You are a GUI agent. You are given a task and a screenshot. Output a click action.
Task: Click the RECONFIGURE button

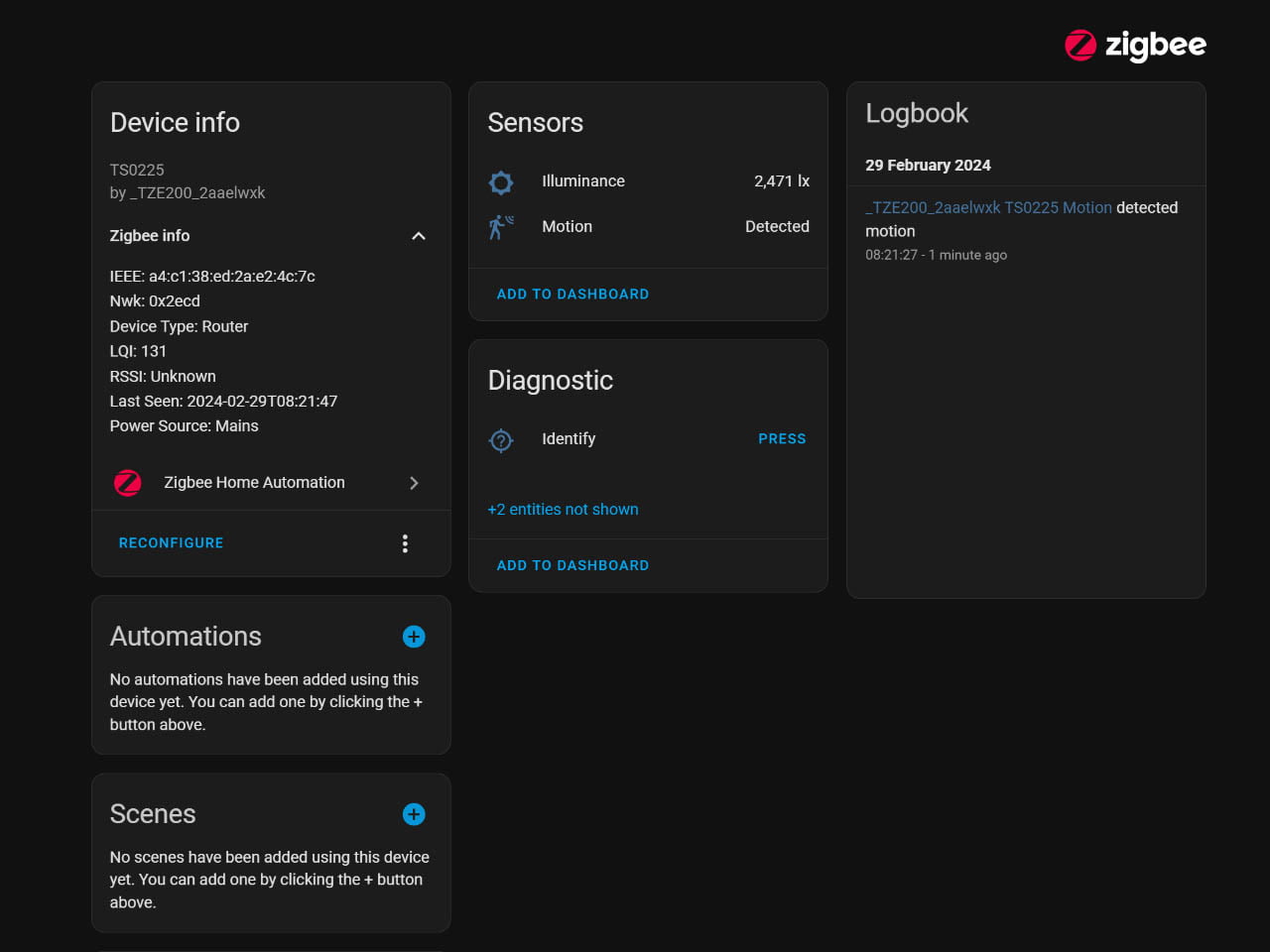171,542
